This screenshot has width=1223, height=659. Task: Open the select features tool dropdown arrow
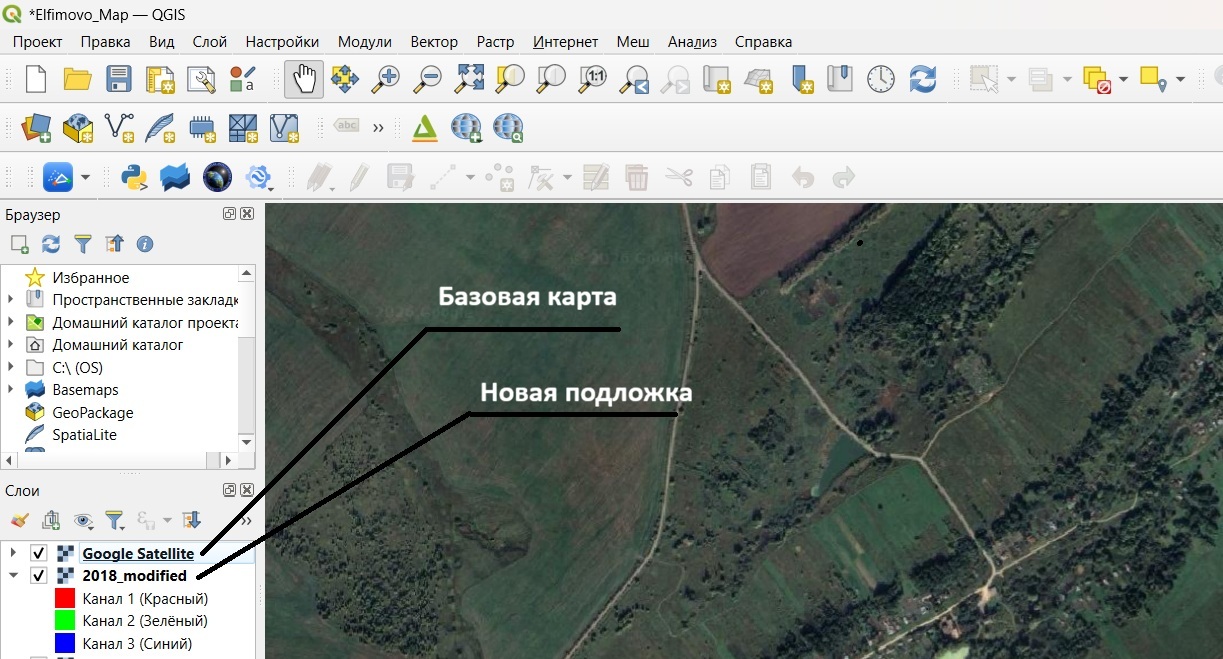[x=1012, y=79]
